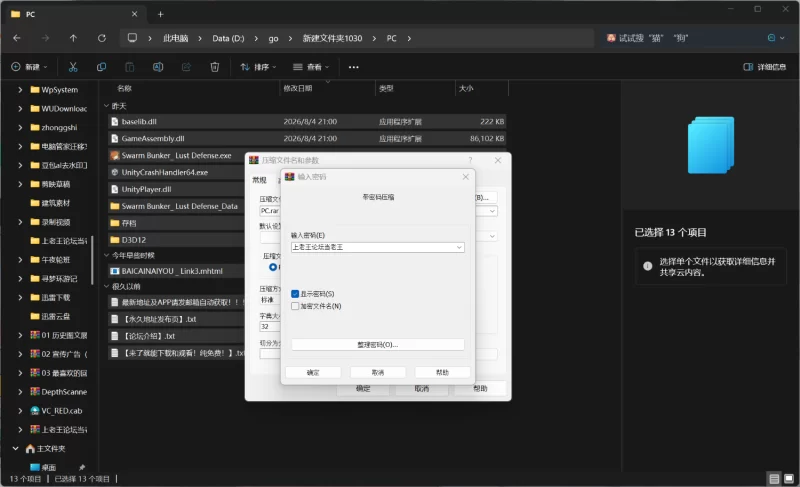Click the Explorer search box
The height and width of the screenshot is (487, 800).
(684, 38)
